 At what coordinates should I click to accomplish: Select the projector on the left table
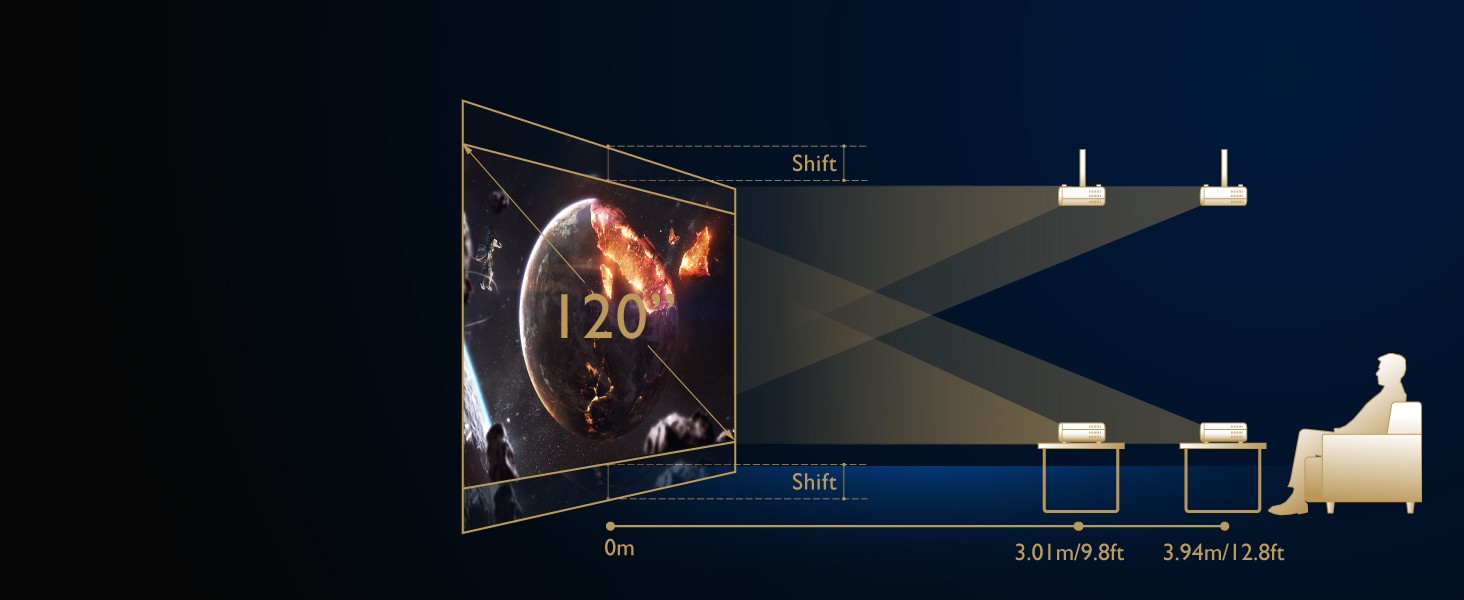pos(1082,432)
